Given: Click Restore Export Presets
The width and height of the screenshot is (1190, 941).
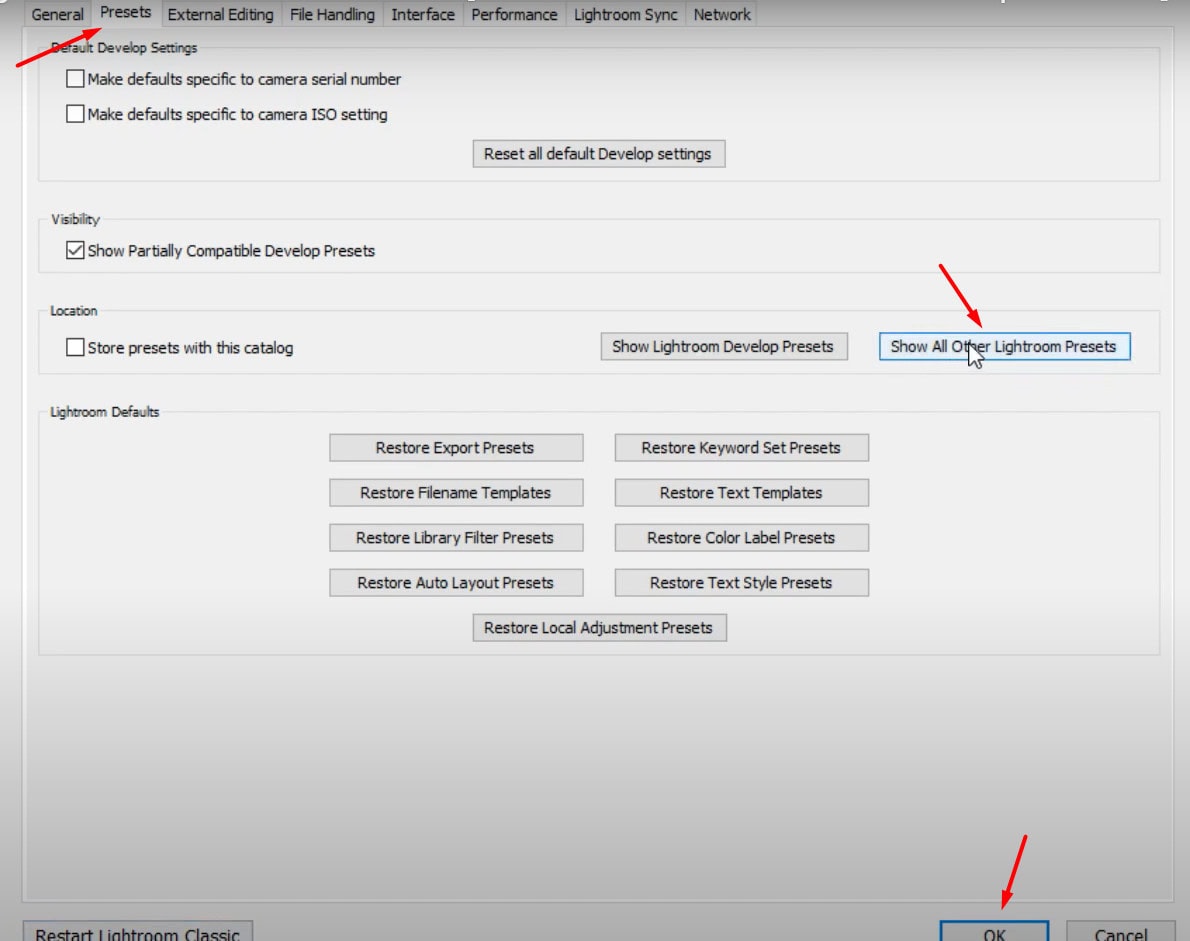Looking at the screenshot, I should click(x=455, y=448).
